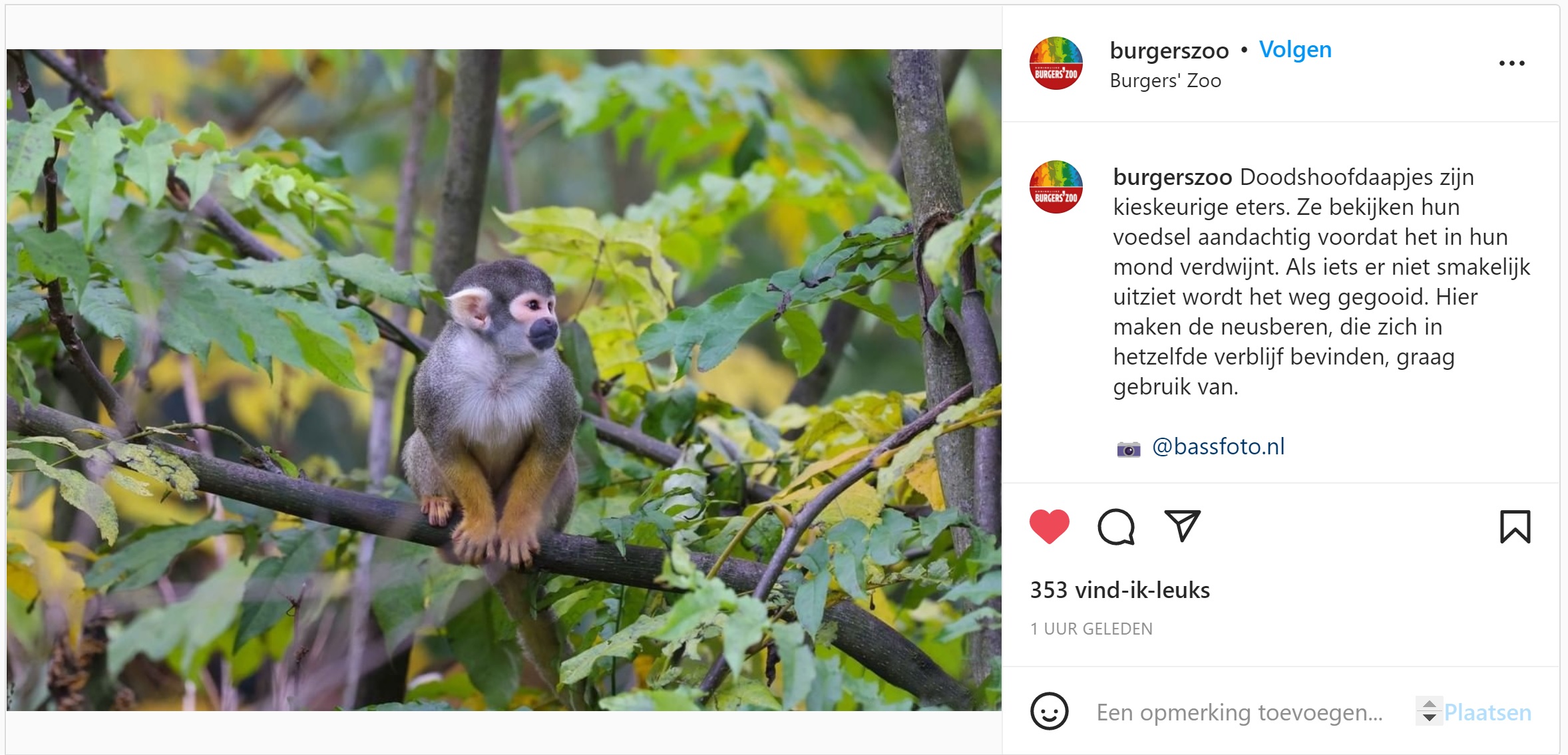Click the up-down spinner arrows near Plaatsen
1568x755 pixels.
coord(1429,710)
